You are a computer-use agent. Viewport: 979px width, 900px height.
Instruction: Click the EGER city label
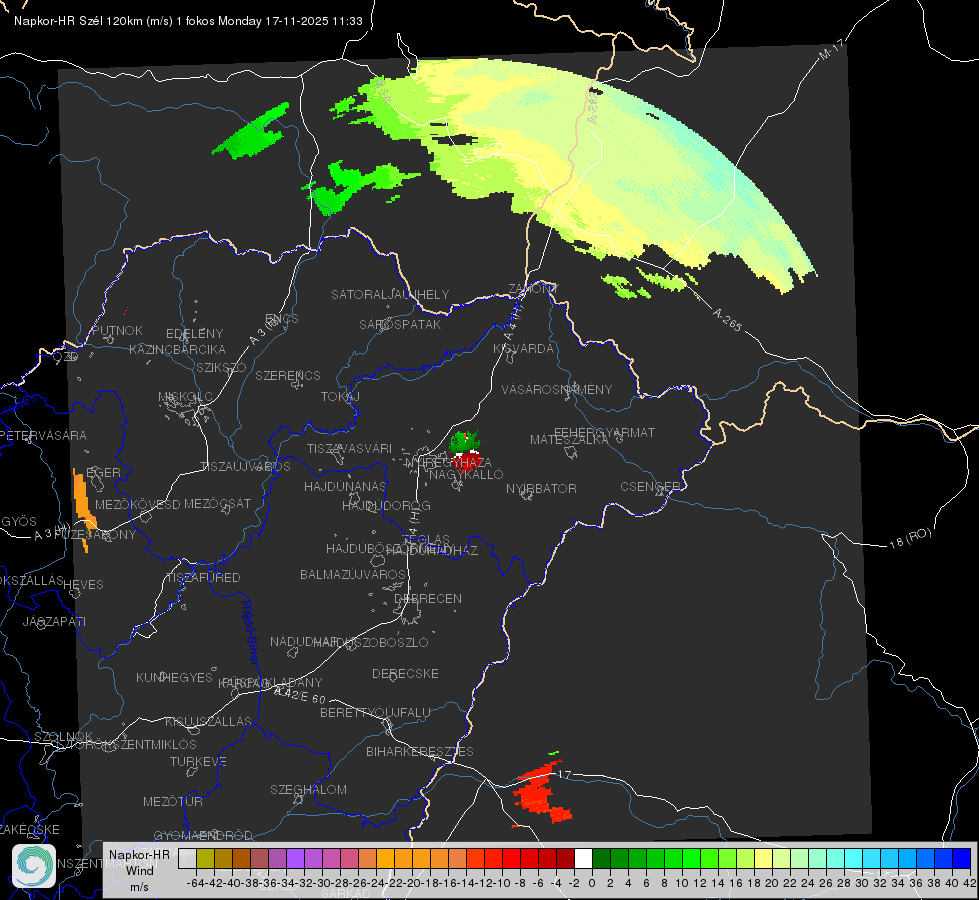(x=103, y=473)
